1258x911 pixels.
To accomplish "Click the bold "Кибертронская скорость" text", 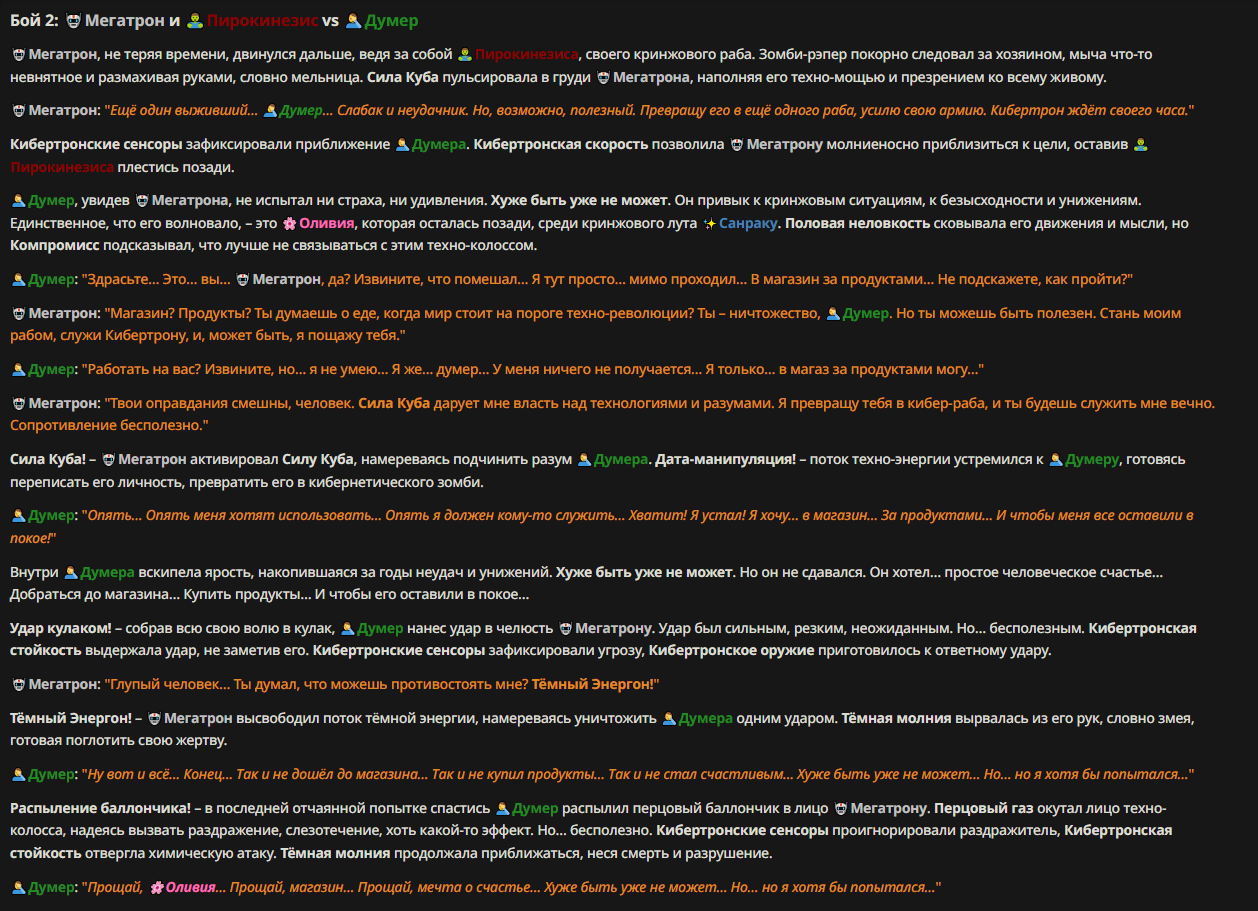I will click(560, 144).
